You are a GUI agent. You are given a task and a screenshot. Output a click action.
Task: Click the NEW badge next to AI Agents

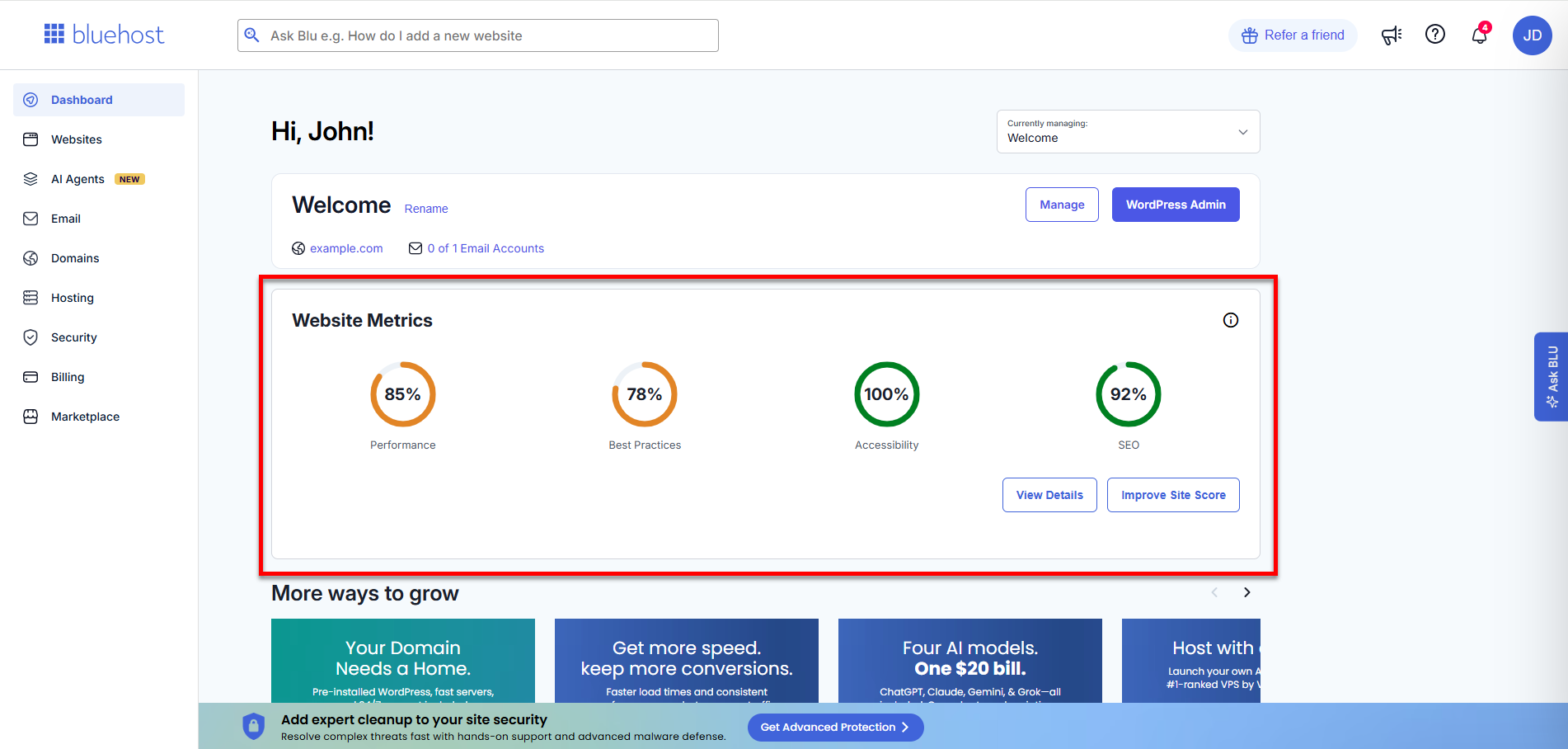129,179
